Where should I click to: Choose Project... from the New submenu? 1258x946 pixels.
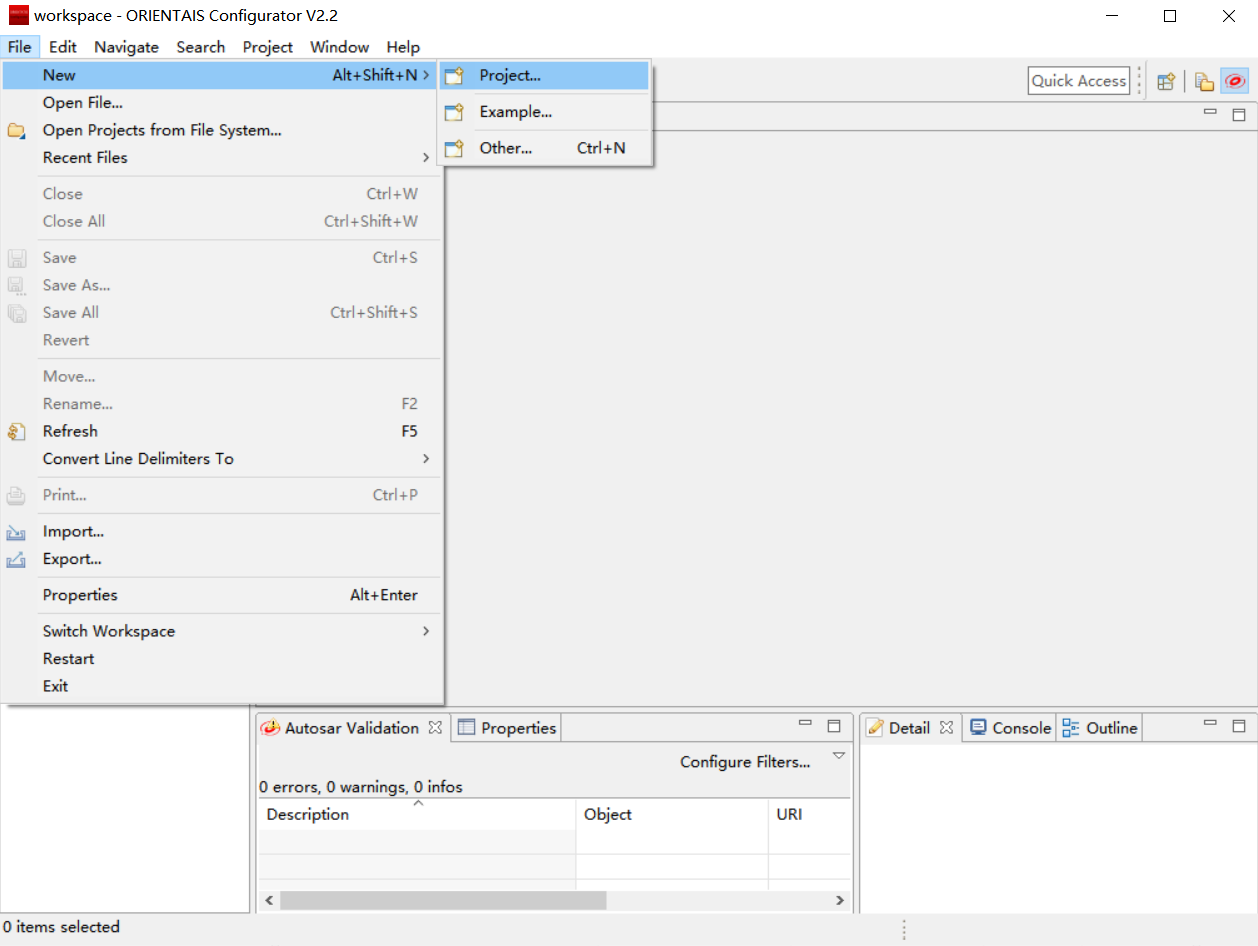510,75
